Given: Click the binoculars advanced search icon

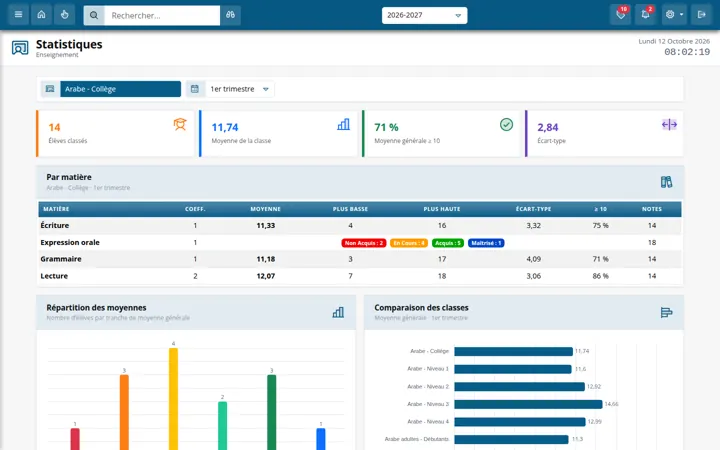Looking at the screenshot, I should (x=231, y=15).
